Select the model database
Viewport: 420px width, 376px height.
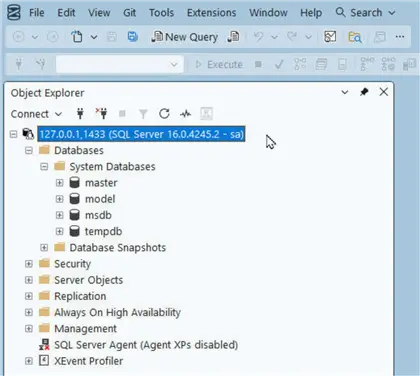[x=100, y=199]
